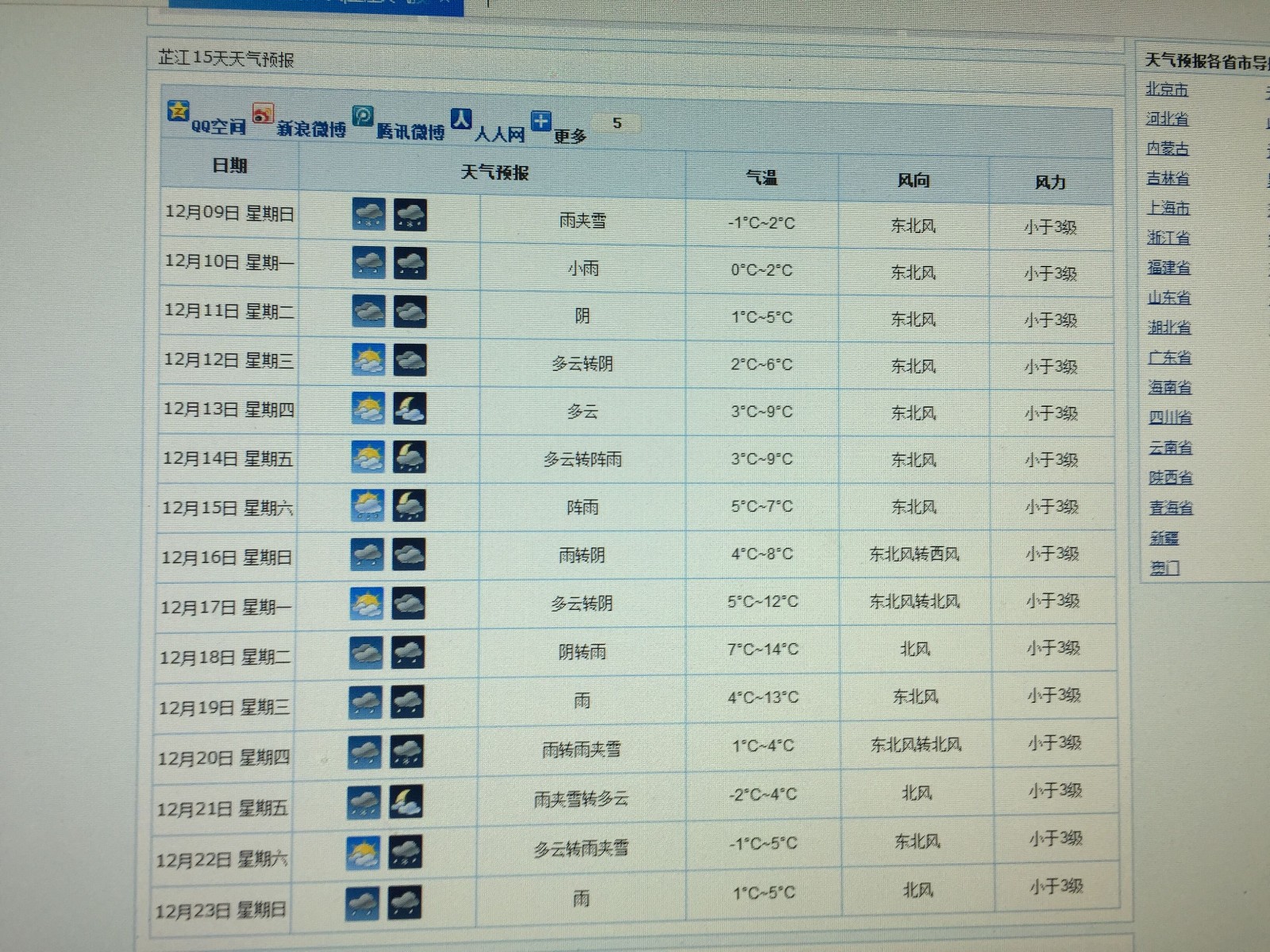Open the 澳门 forecast link
The width and height of the screenshot is (1270, 952).
coord(1165,568)
